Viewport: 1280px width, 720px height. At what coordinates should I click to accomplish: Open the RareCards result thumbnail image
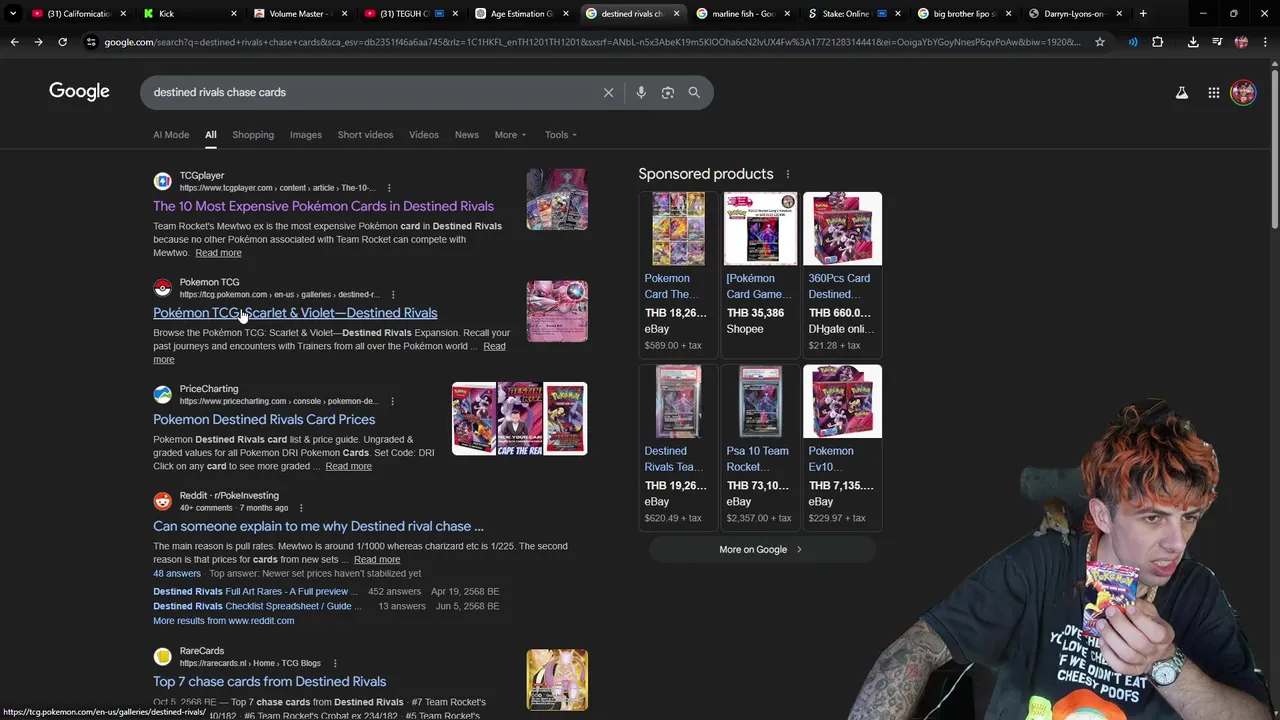coord(557,680)
